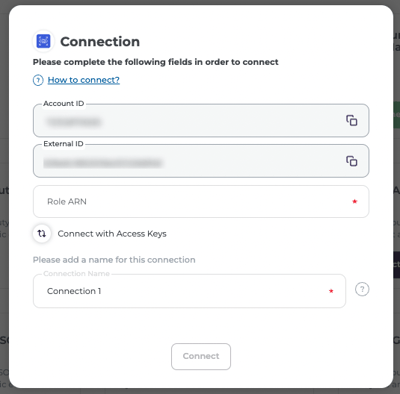This screenshot has height=394, width=400.
Task: Switch to Connect with Access Keys
Action: (112, 234)
